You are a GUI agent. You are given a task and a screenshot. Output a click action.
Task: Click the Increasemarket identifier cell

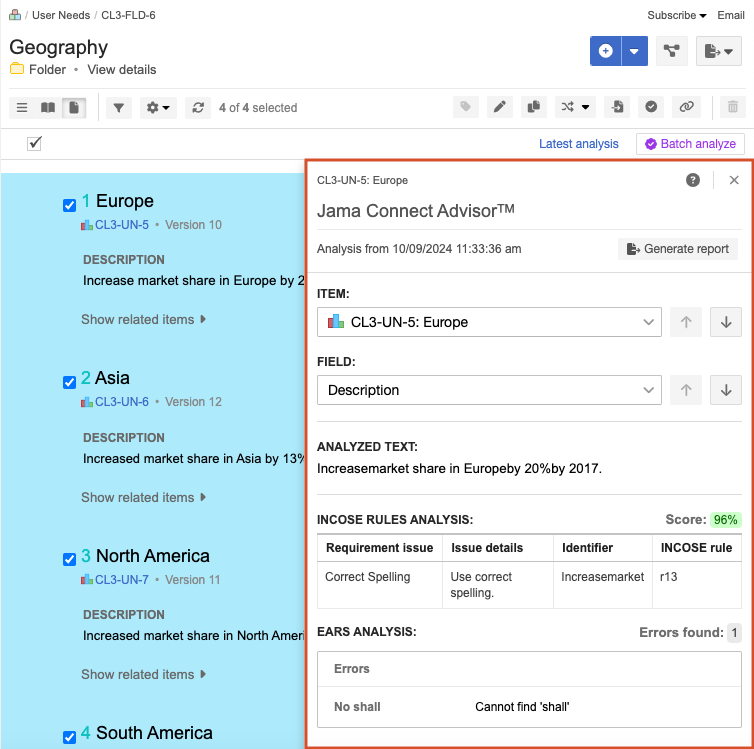click(602, 585)
